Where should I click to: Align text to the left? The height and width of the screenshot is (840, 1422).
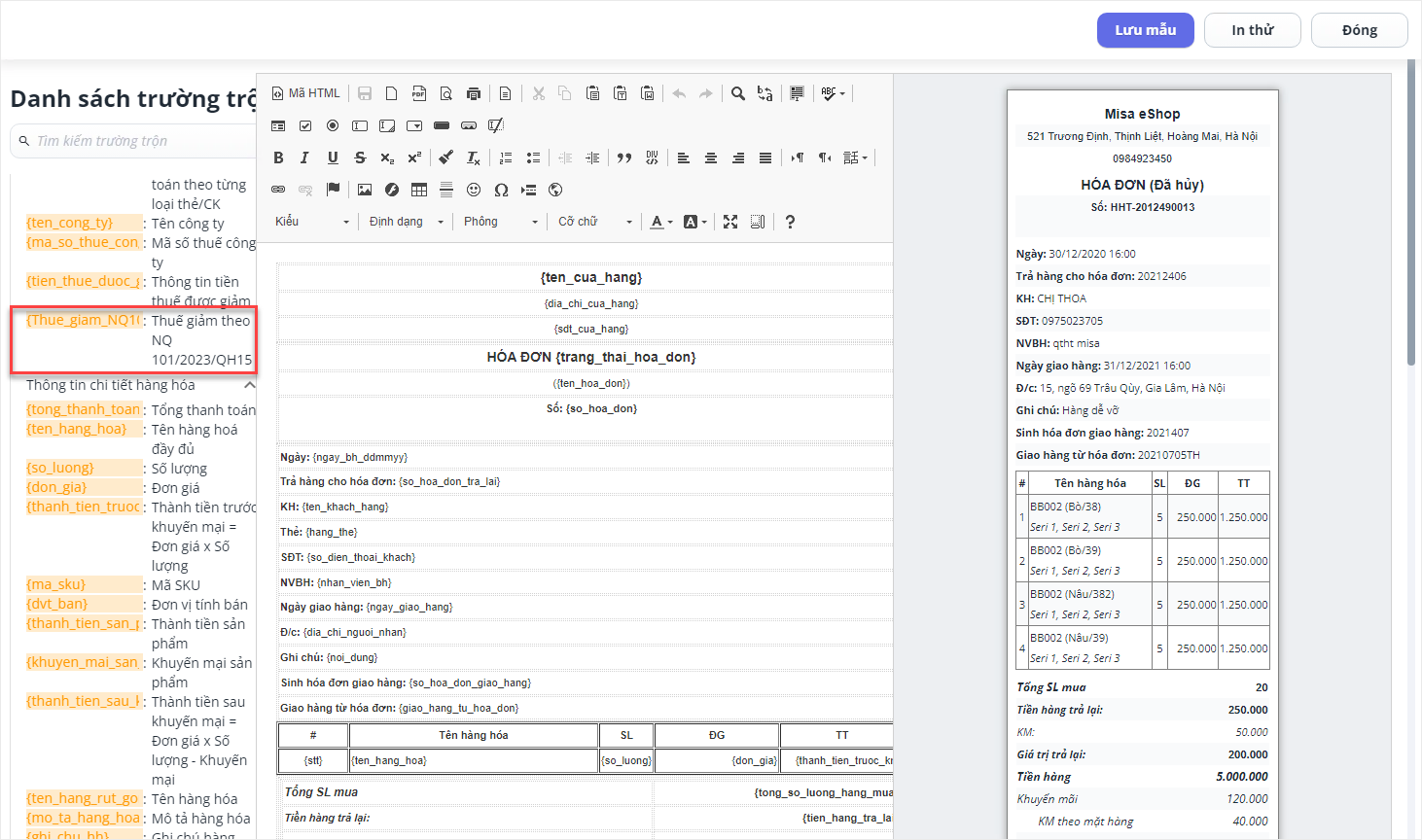[x=684, y=157]
